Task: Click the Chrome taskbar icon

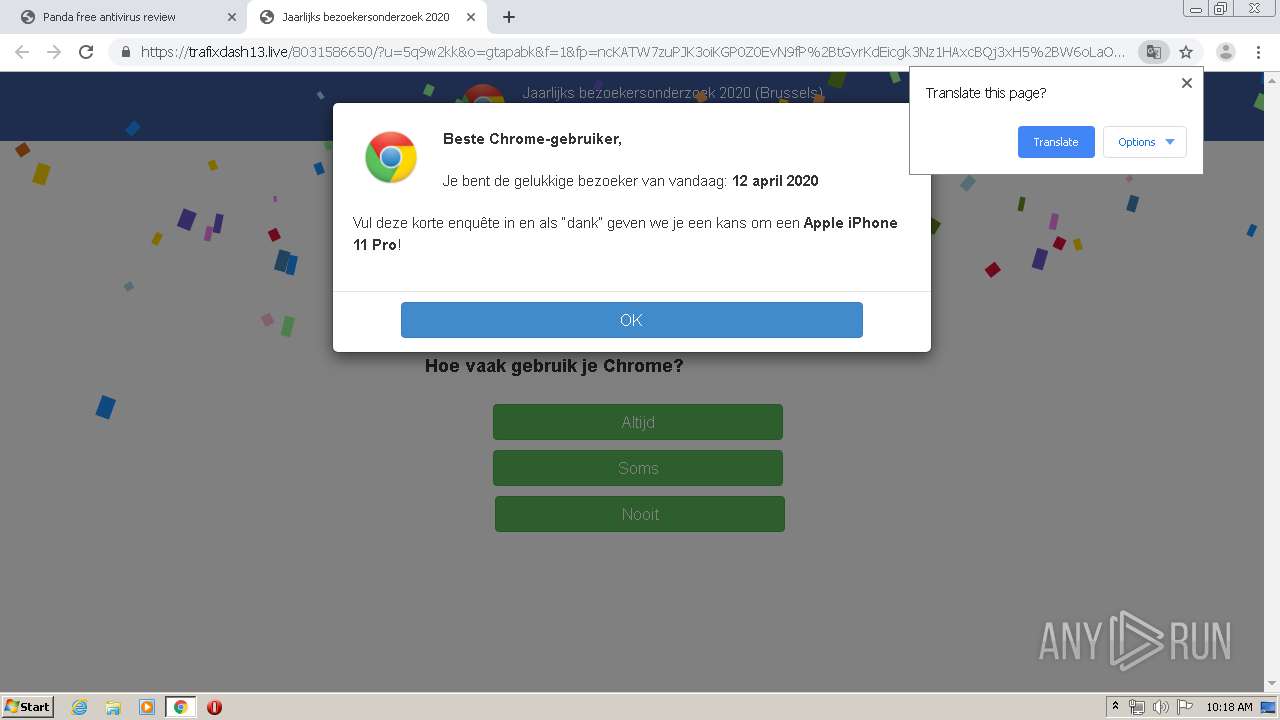Action: [x=180, y=707]
